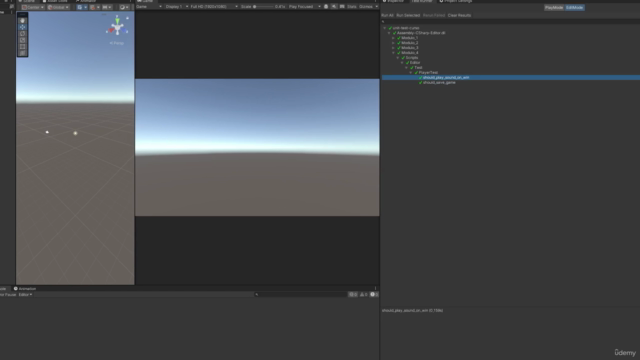The image size is (640, 360).
Task: Open the Display 1 dropdown
Action: [177, 7]
